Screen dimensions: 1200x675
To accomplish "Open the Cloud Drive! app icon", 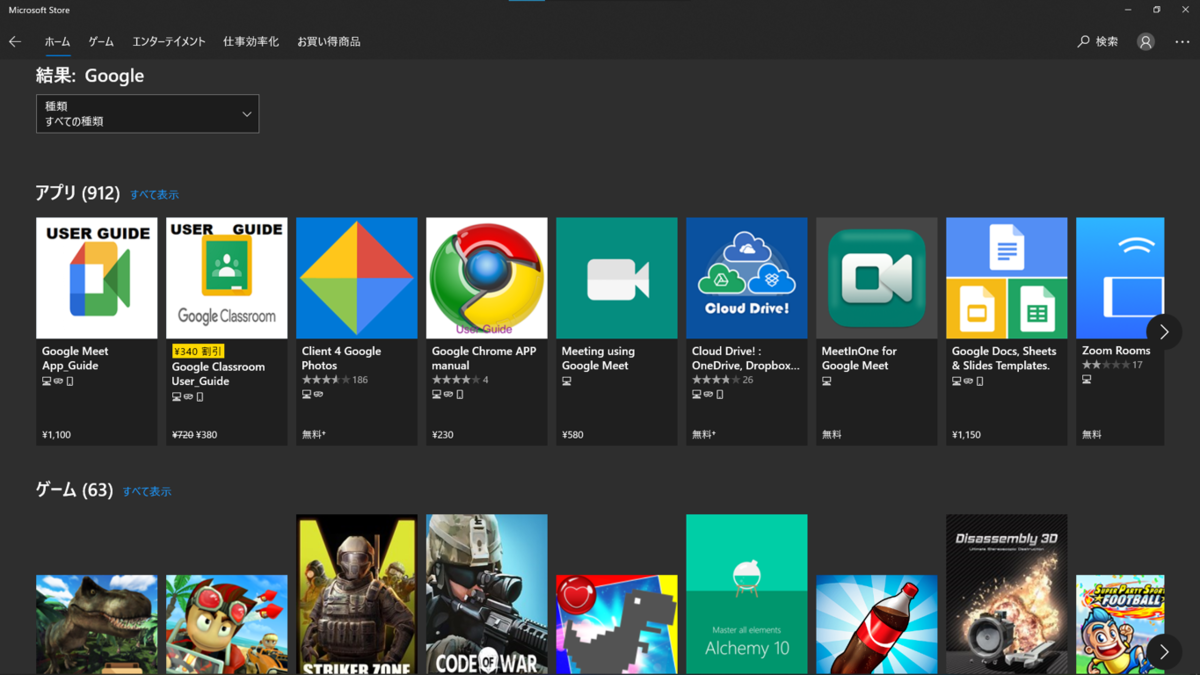I will [747, 278].
